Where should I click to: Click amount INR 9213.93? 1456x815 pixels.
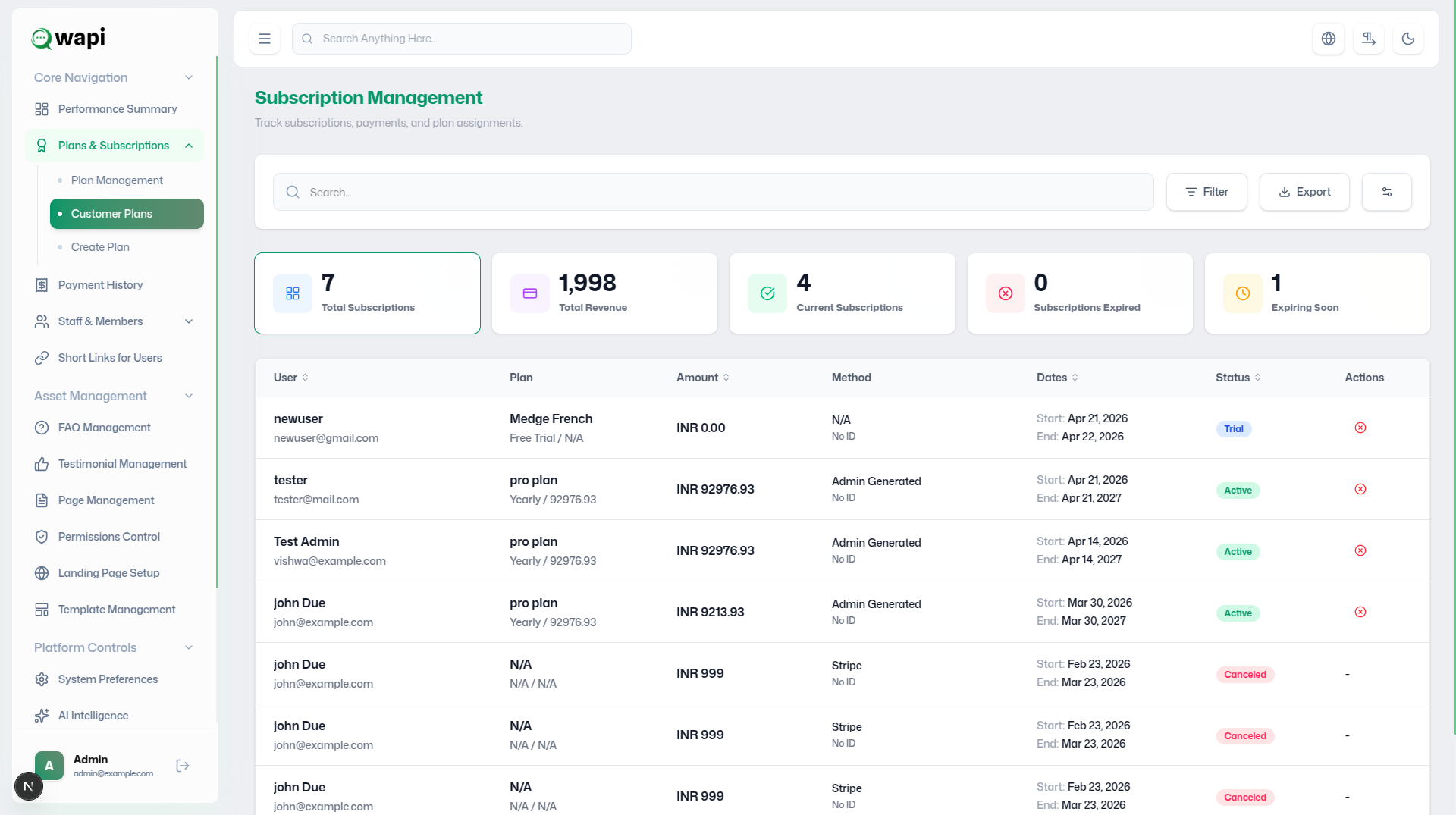click(x=711, y=612)
